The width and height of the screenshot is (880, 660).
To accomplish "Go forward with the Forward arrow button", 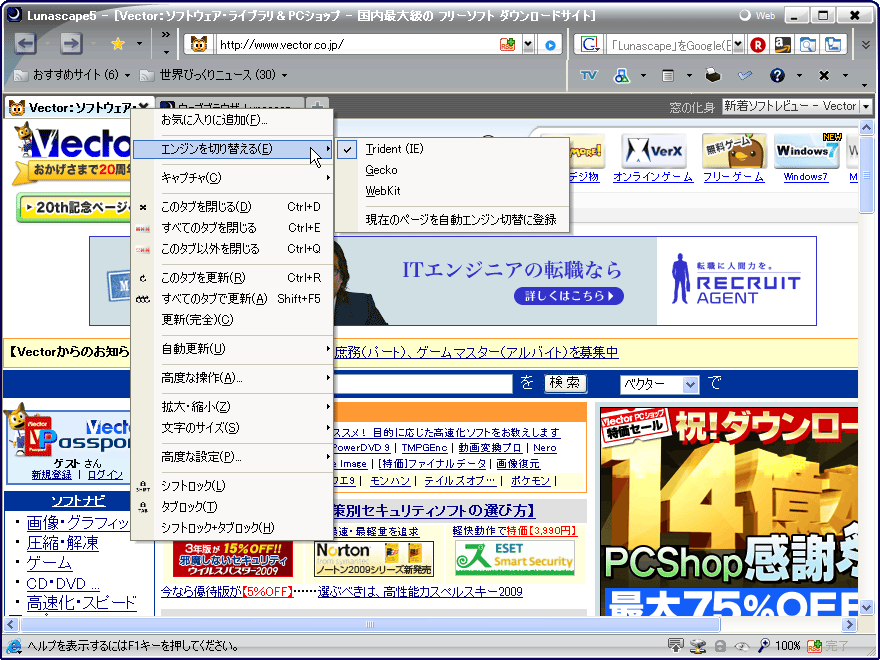I will click(71, 44).
